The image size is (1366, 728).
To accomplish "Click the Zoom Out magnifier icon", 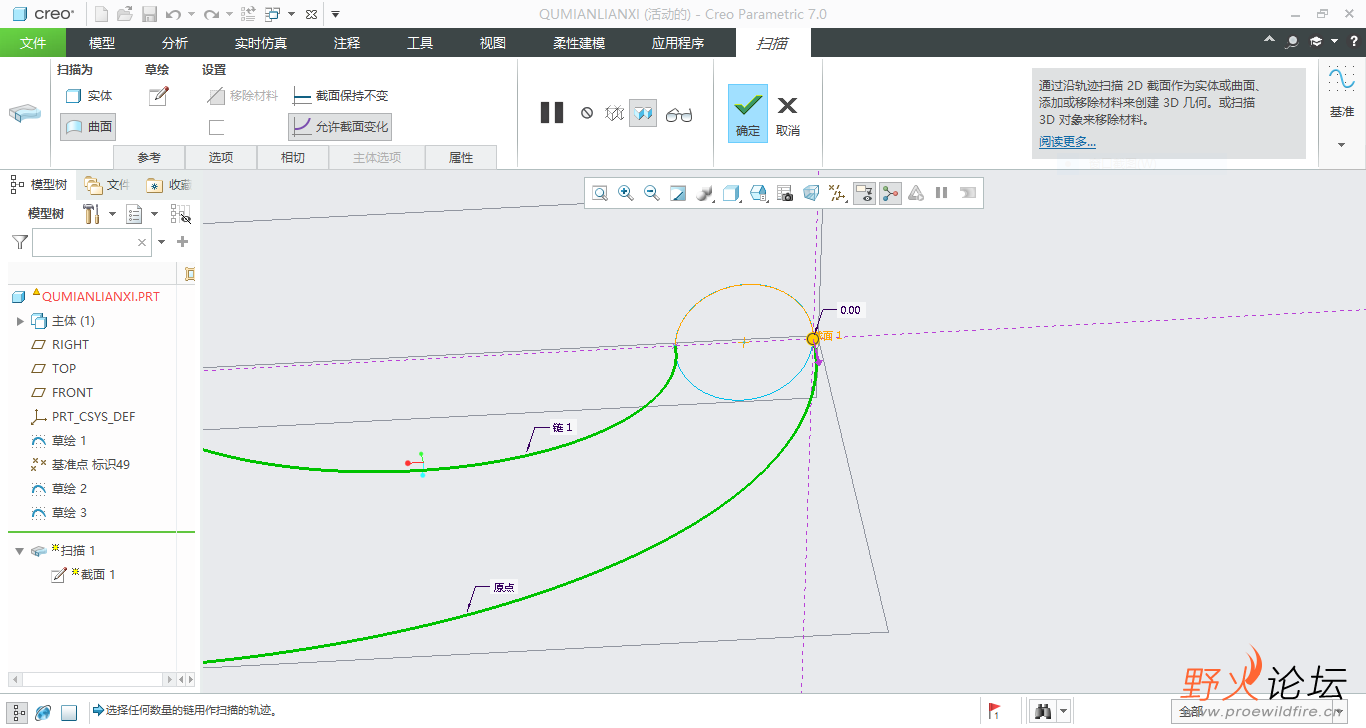I will pyautogui.click(x=652, y=193).
